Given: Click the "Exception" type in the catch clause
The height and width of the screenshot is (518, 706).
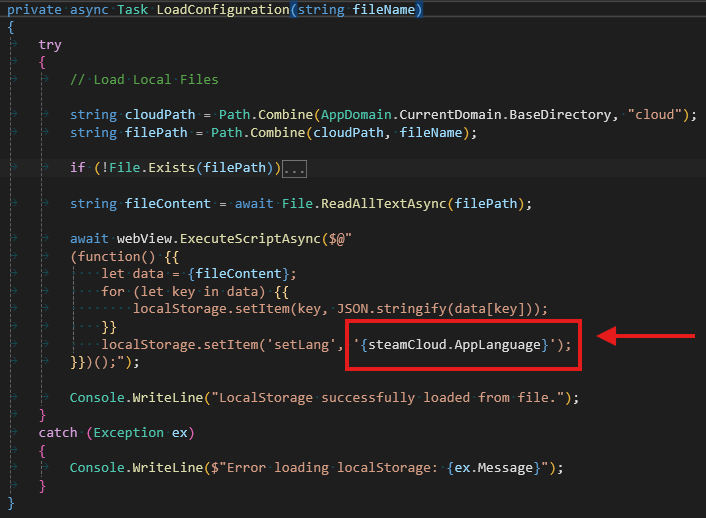Looking at the screenshot, I should tap(128, 433).
